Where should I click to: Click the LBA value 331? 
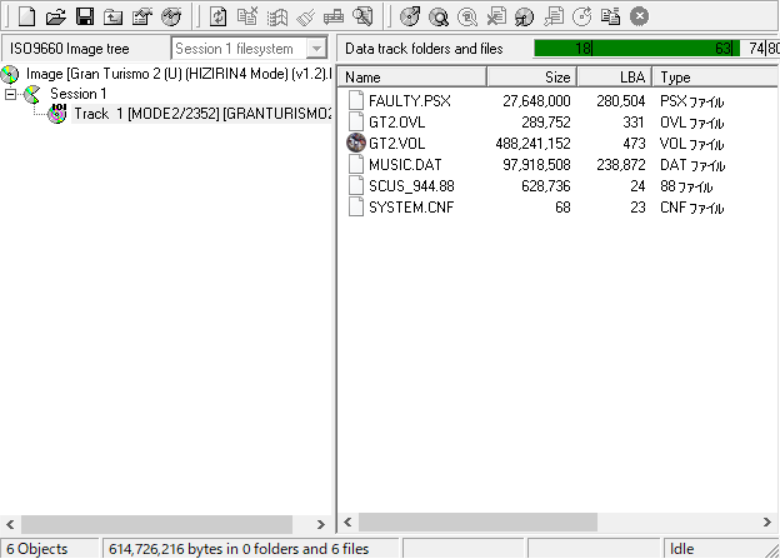634,122
